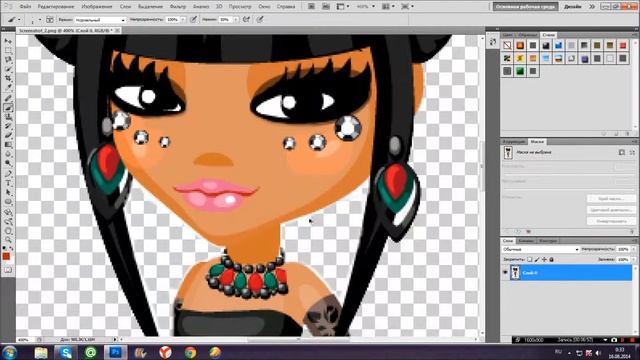Select the Blur tool
This screenshot has height=360, width=640.
8,154
